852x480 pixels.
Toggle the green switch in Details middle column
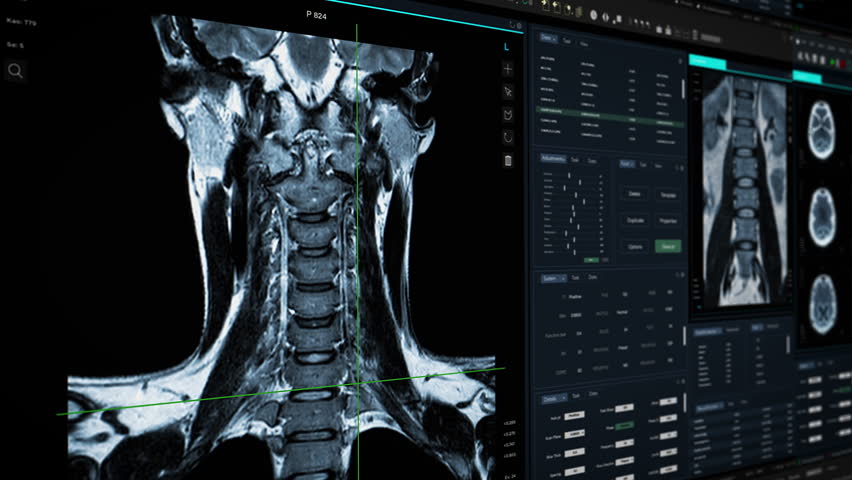[x=624, y=426]
